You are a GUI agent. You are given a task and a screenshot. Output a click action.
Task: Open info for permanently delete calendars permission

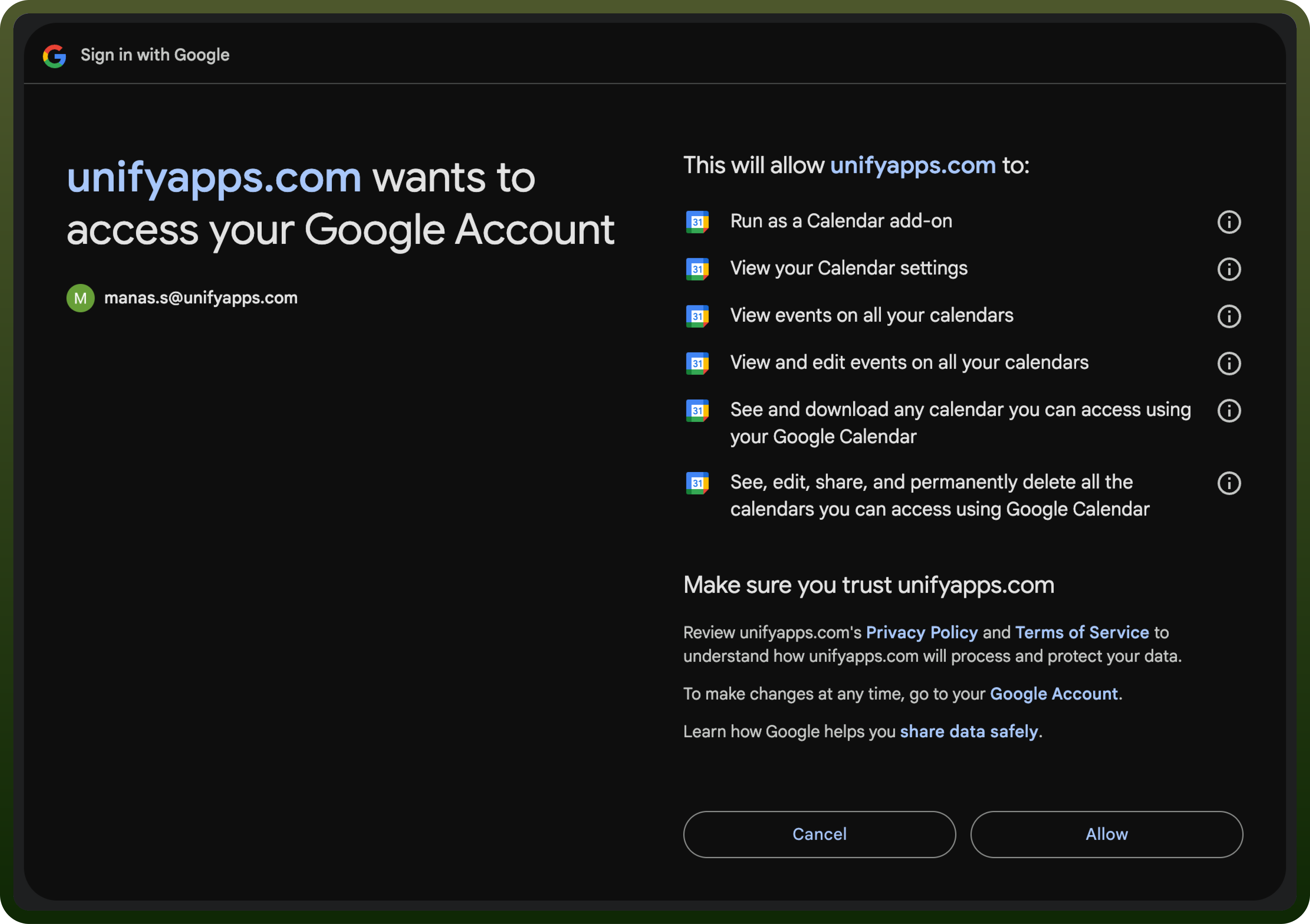1229,483
